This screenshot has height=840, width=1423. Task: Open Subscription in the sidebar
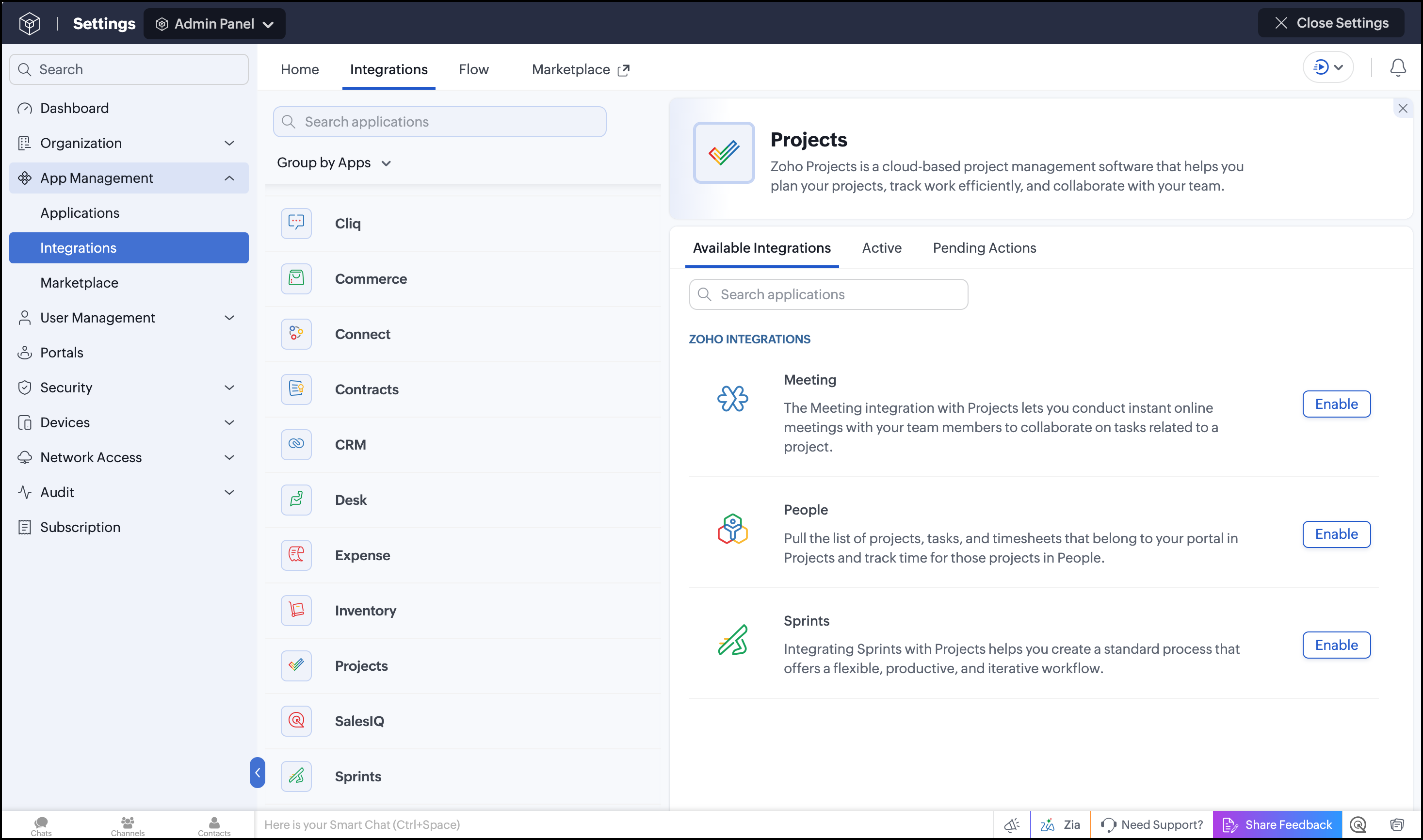coord(129,527)
